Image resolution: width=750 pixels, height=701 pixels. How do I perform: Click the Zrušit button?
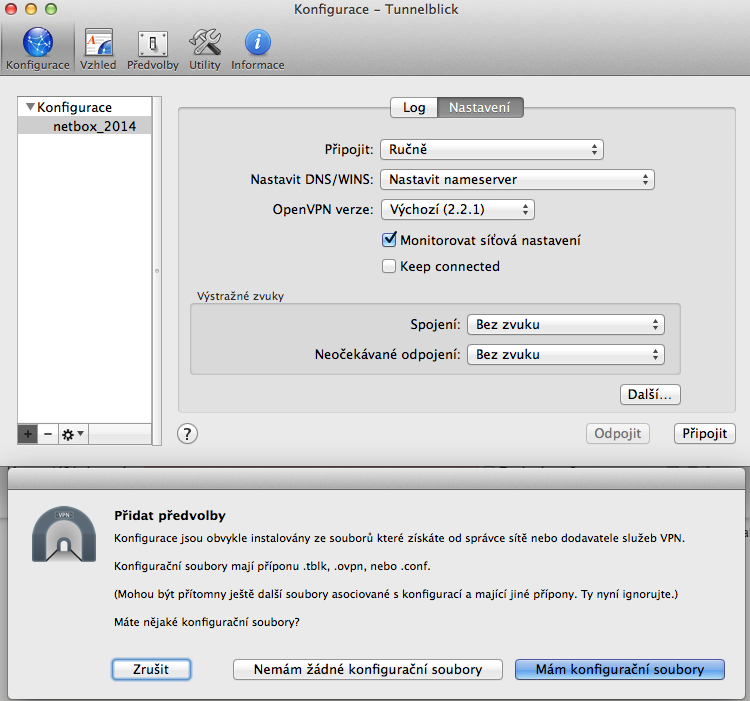pyautogui.click(x=149, y=669)
